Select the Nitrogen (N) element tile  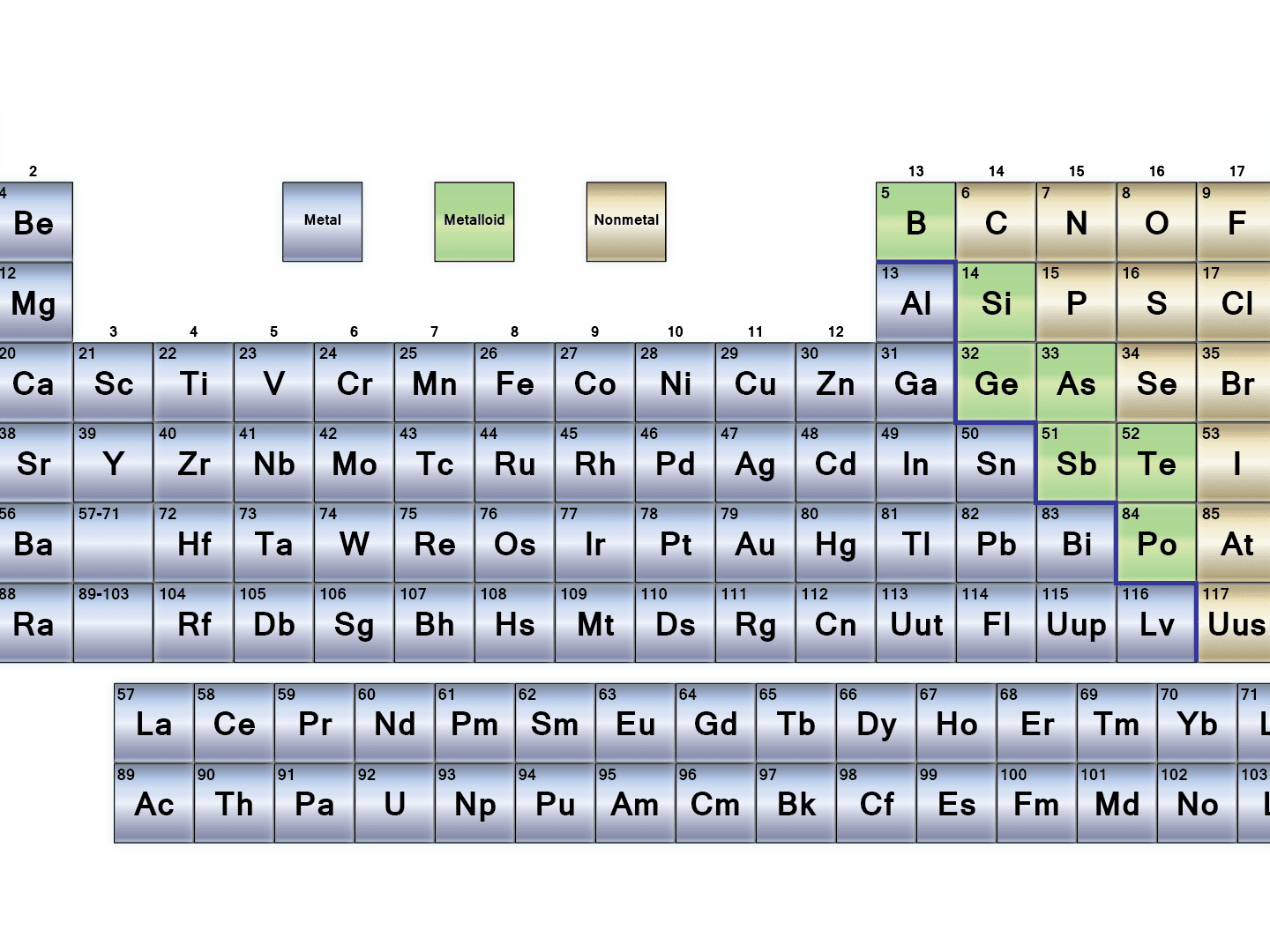coord(1076,222)
